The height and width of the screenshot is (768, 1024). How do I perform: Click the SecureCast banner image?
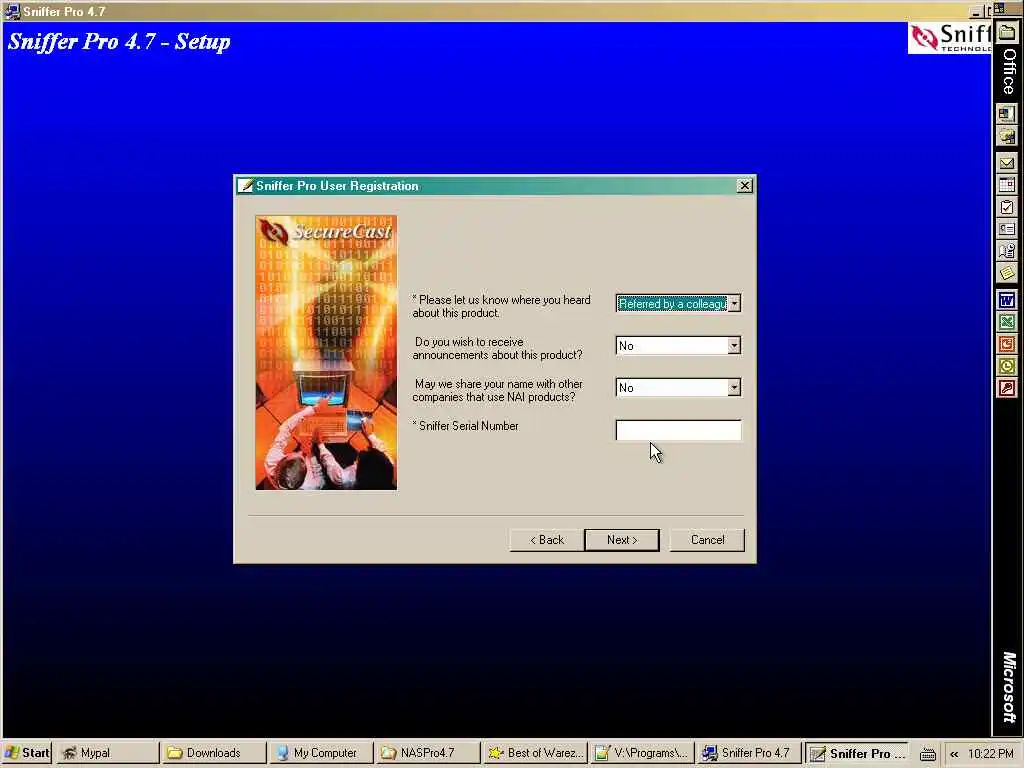[327, 353]
